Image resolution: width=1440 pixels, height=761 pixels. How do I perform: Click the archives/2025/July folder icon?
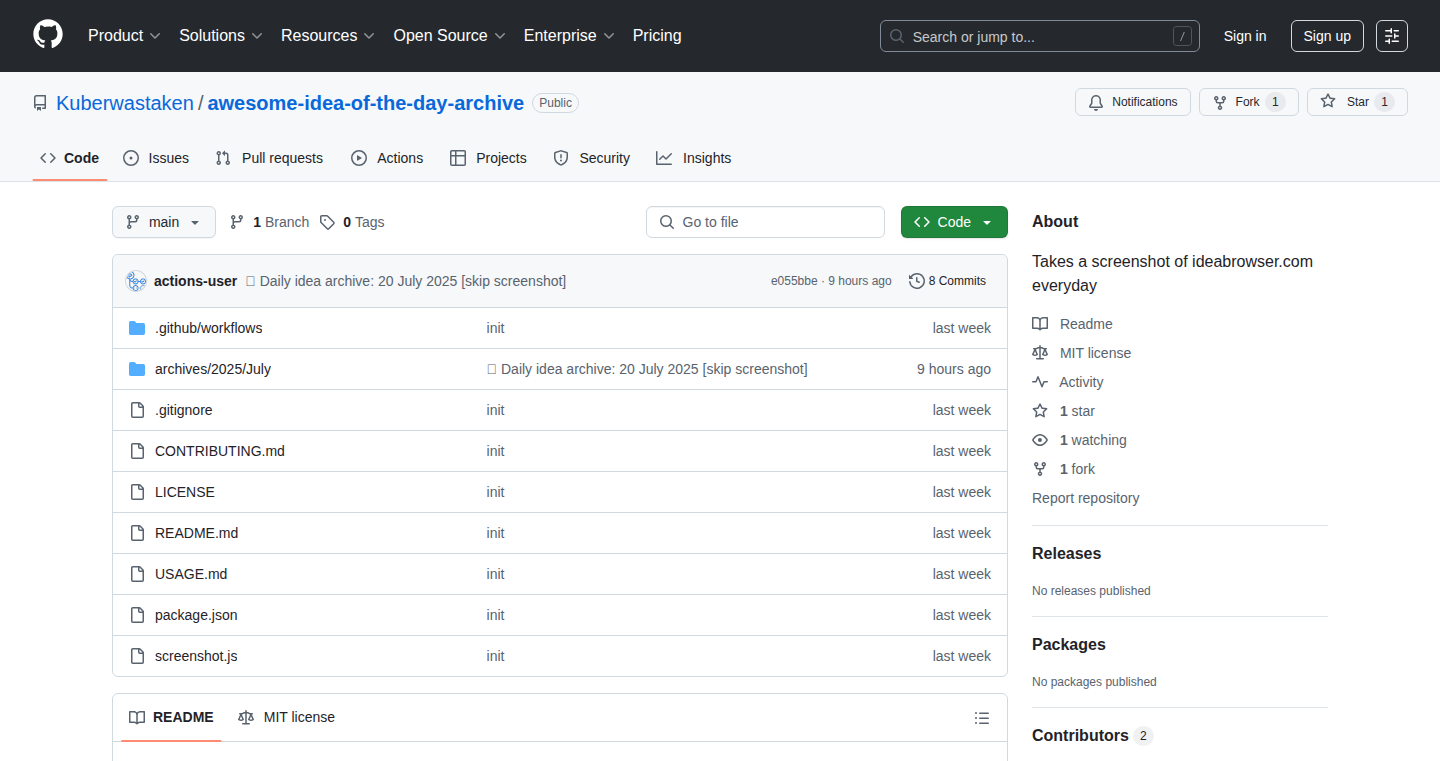[x=137, y=369]
